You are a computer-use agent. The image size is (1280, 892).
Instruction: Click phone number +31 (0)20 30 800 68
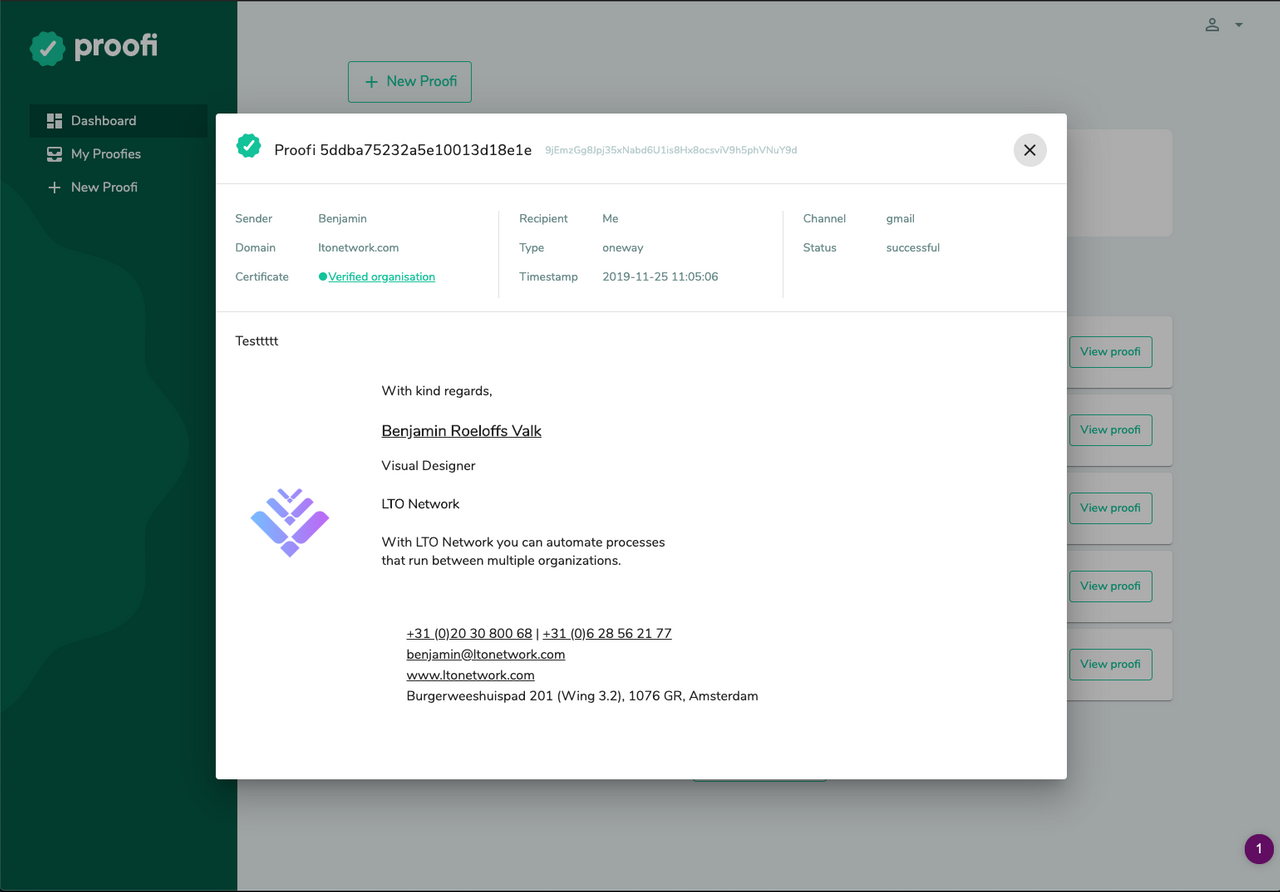[469, 634]
